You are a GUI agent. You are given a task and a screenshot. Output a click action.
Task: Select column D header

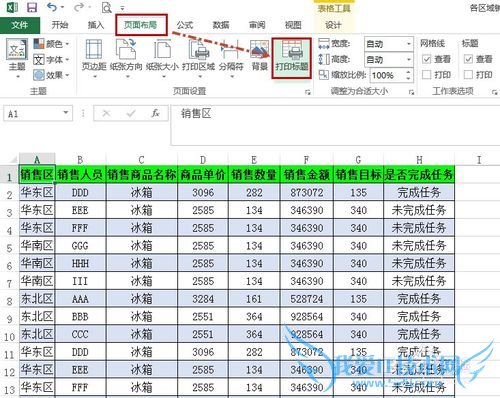pyautogui.click(x=203, y=160)
